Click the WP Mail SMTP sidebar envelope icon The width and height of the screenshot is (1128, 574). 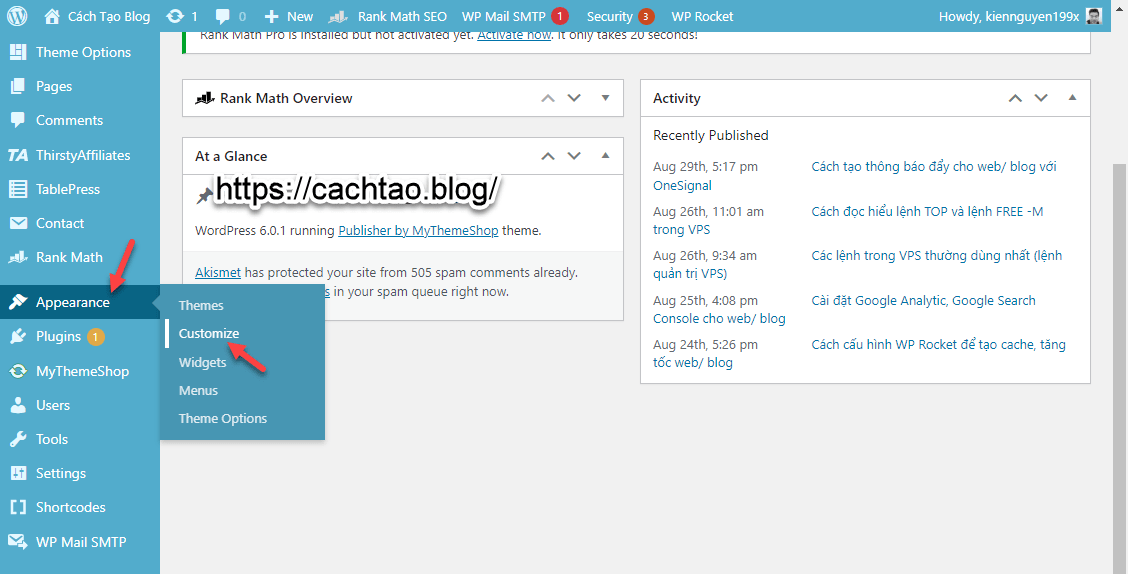tap(18, 542)
